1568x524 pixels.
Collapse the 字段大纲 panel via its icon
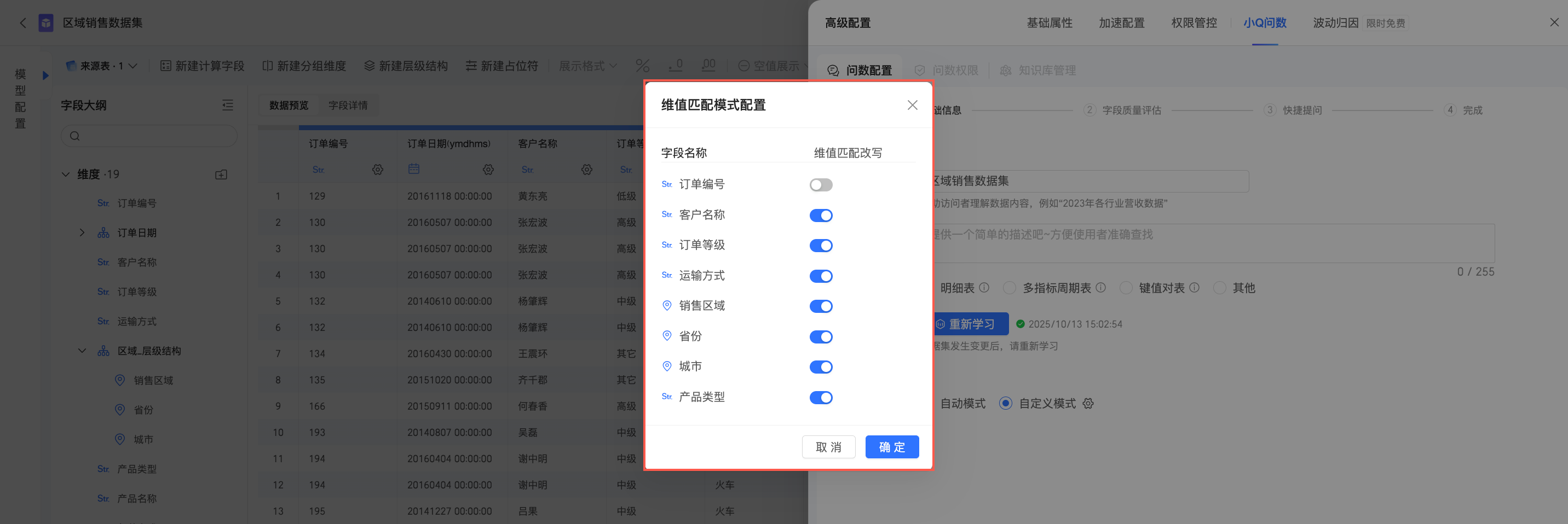click(x=228, y=105)
